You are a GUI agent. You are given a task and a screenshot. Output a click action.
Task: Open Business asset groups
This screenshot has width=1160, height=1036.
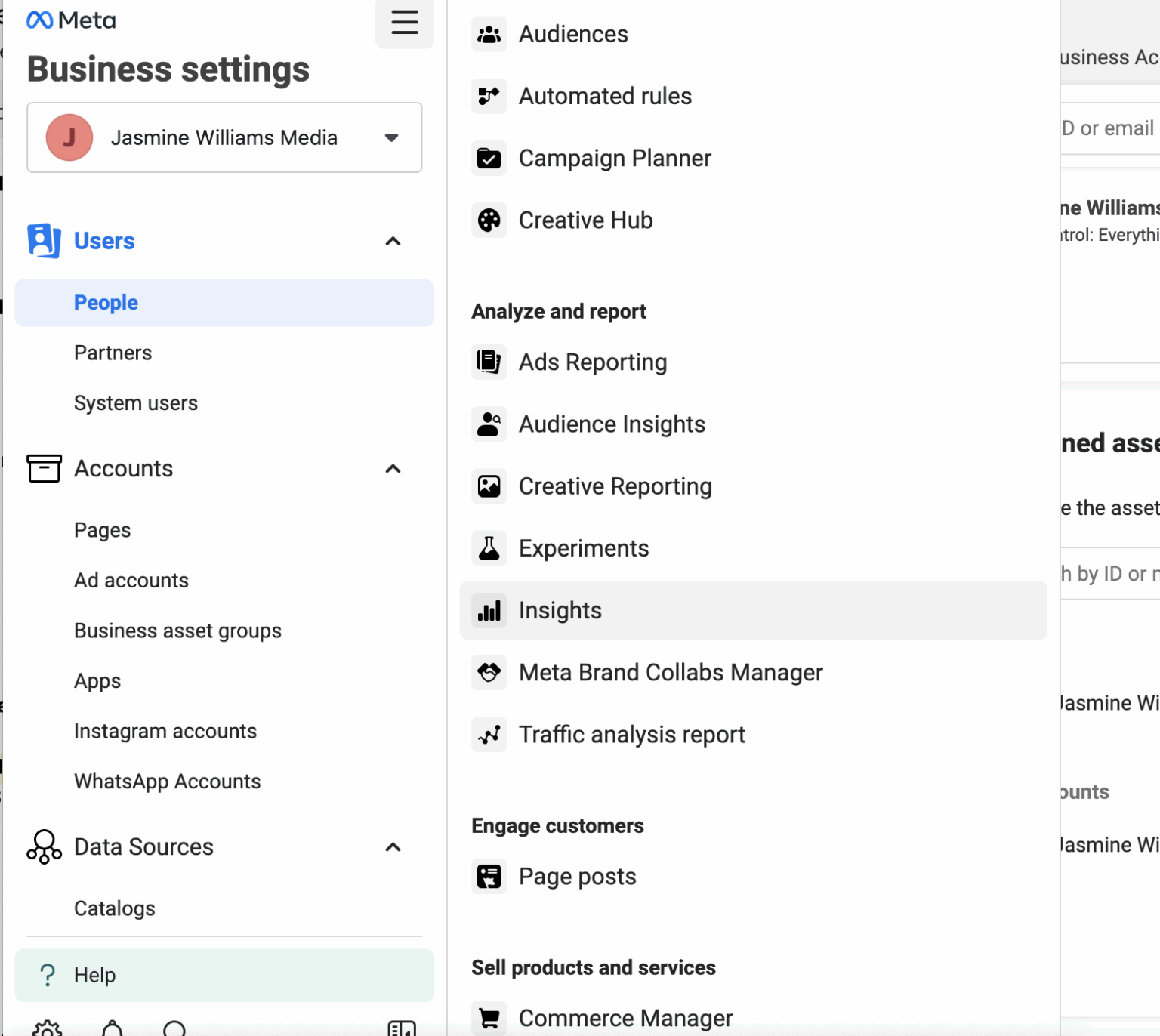[x=177, y=631]
